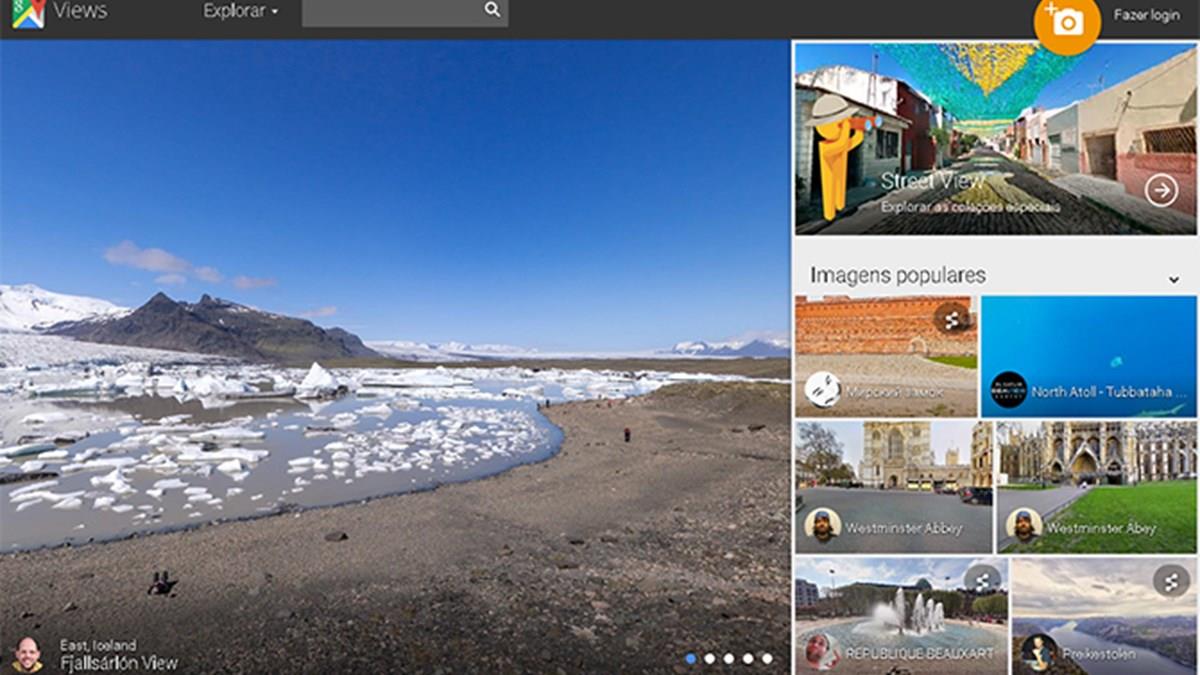Select the second carousel dot indicator
Screen dimensions: 1200x675
(x=710, y=658)
